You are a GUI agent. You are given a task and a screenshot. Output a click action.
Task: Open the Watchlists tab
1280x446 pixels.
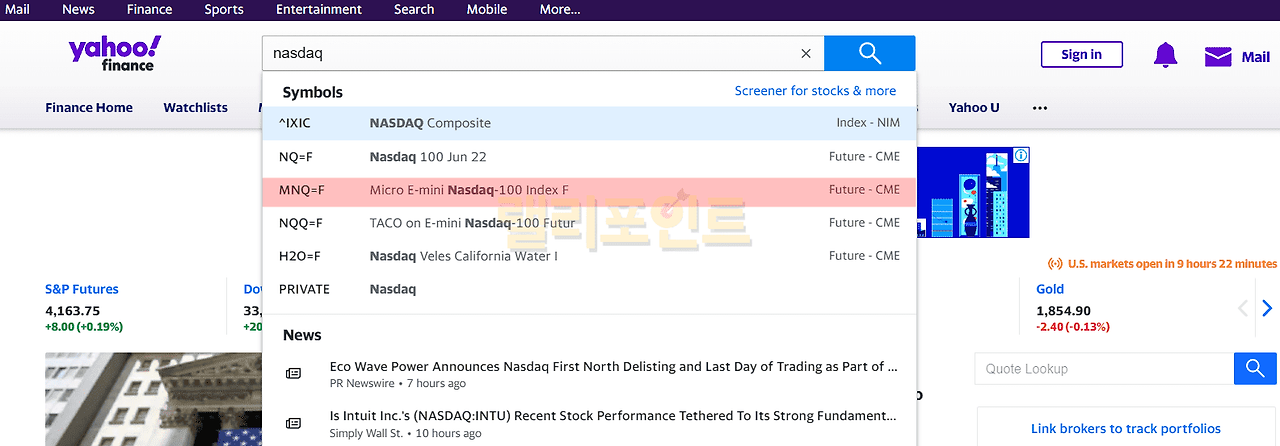click(x=195, y=108)
